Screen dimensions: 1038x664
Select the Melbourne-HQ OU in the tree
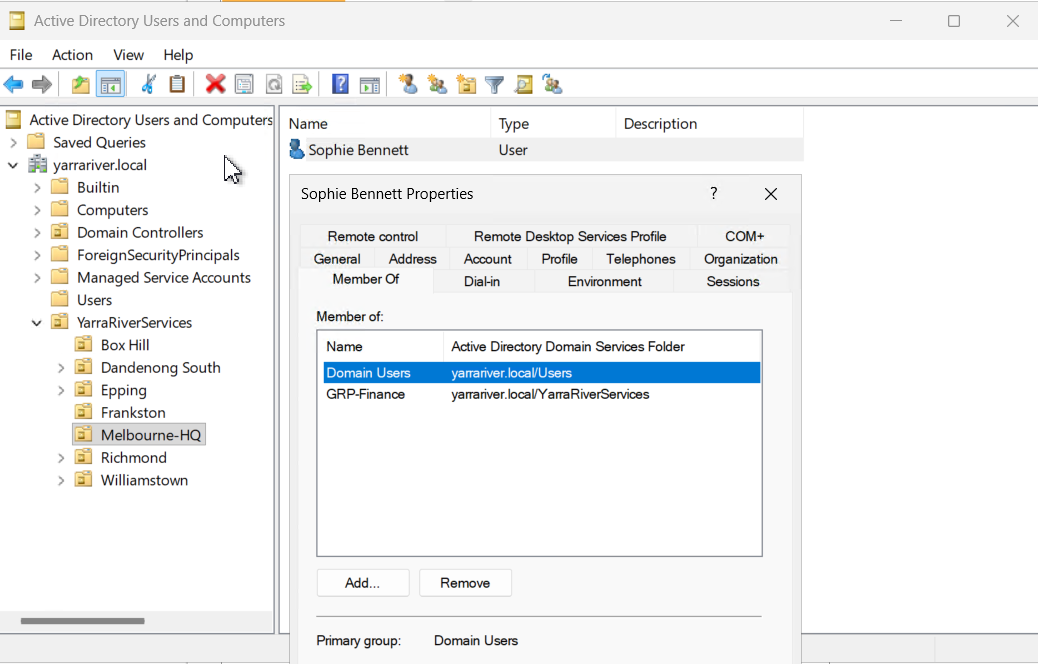point(139,435)
